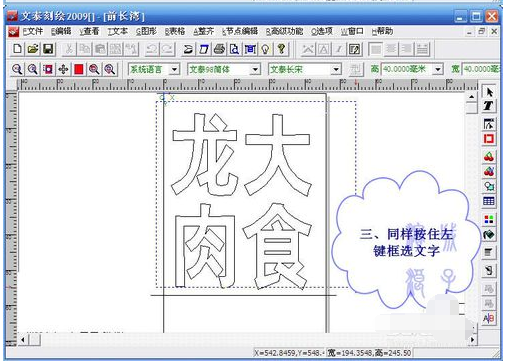Image resolution: width=506 pixels, height=361 pixels.
Task: Toggle the last alignment button with lines
Action: pos(422,49)
